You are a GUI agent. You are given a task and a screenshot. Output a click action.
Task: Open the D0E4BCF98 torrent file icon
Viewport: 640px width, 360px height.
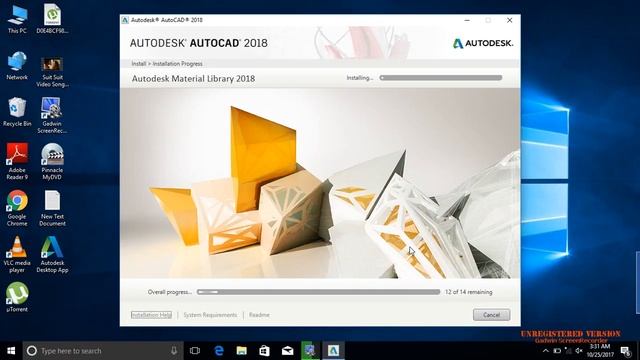click(52, 19)
